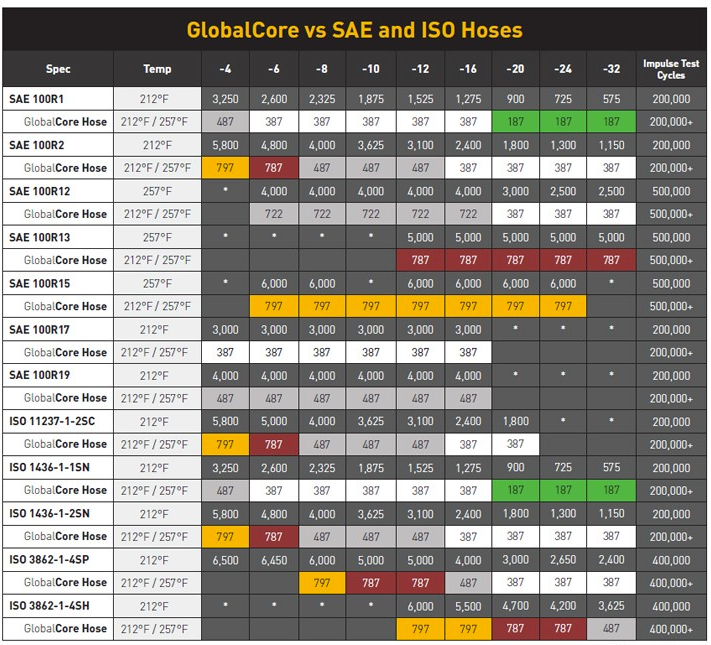Click yellow '797' under -8 below ISO 3862-1-4SP
This screenshot has height=645, width=711.
point(321,582)
